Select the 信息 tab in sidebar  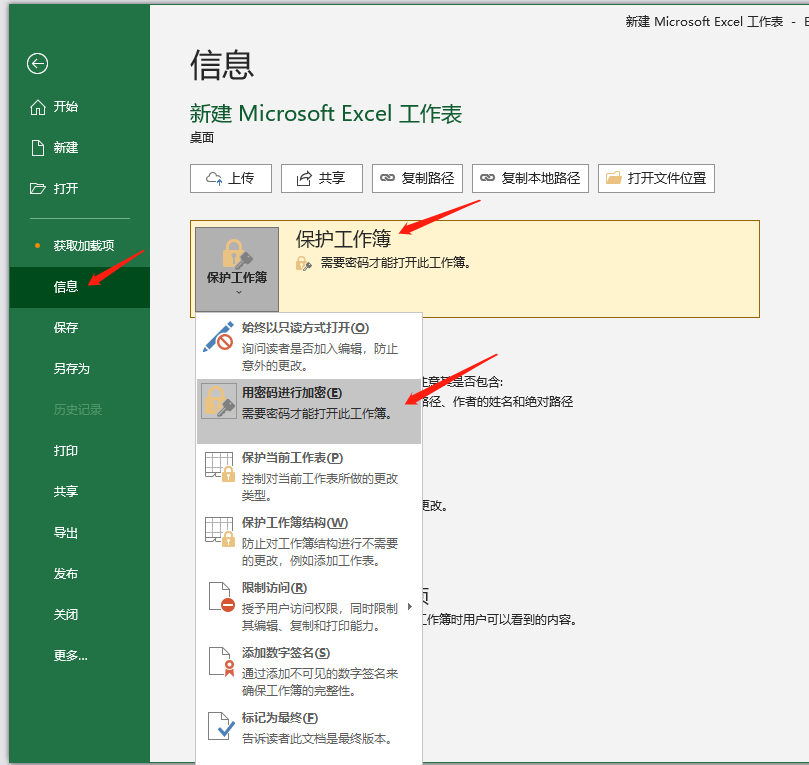(x=79, y=287)
